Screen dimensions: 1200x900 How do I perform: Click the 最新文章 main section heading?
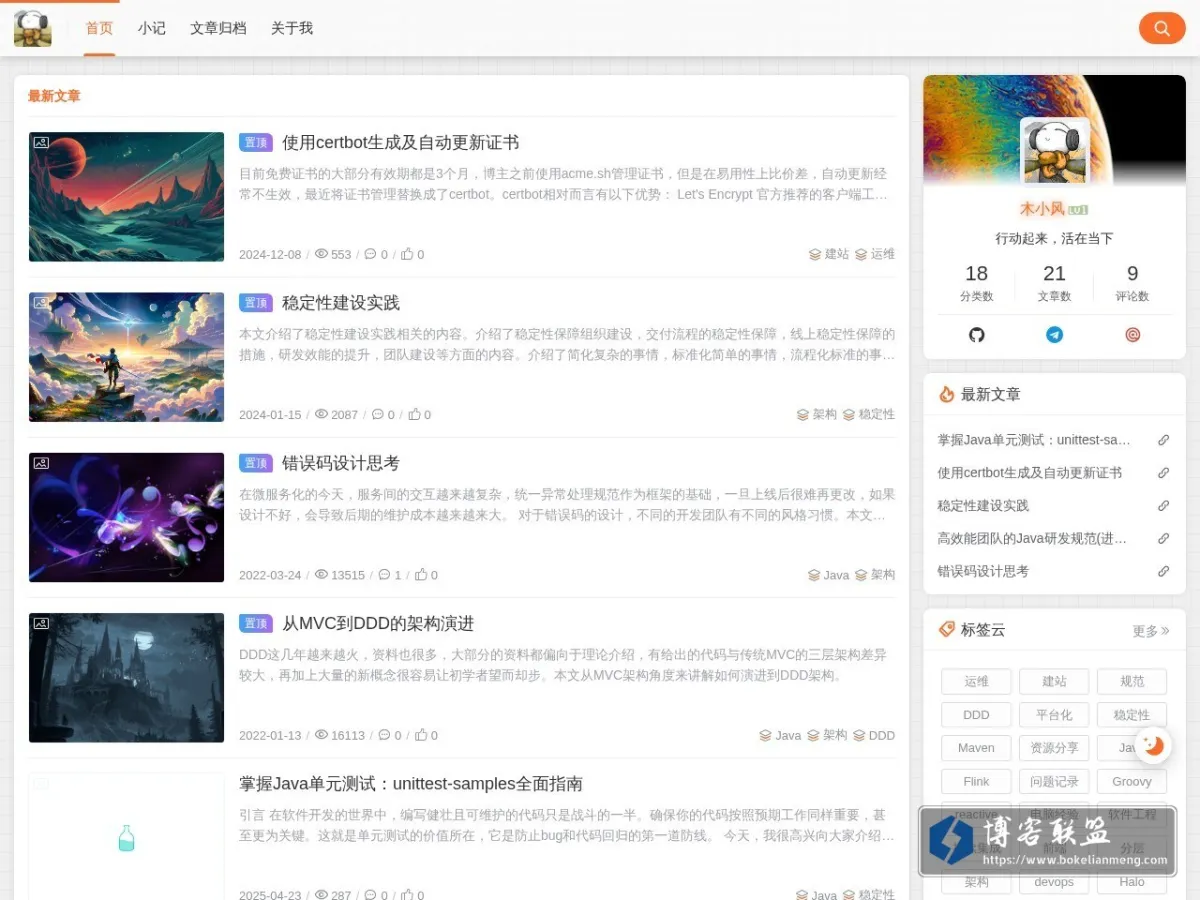(54, 97)
